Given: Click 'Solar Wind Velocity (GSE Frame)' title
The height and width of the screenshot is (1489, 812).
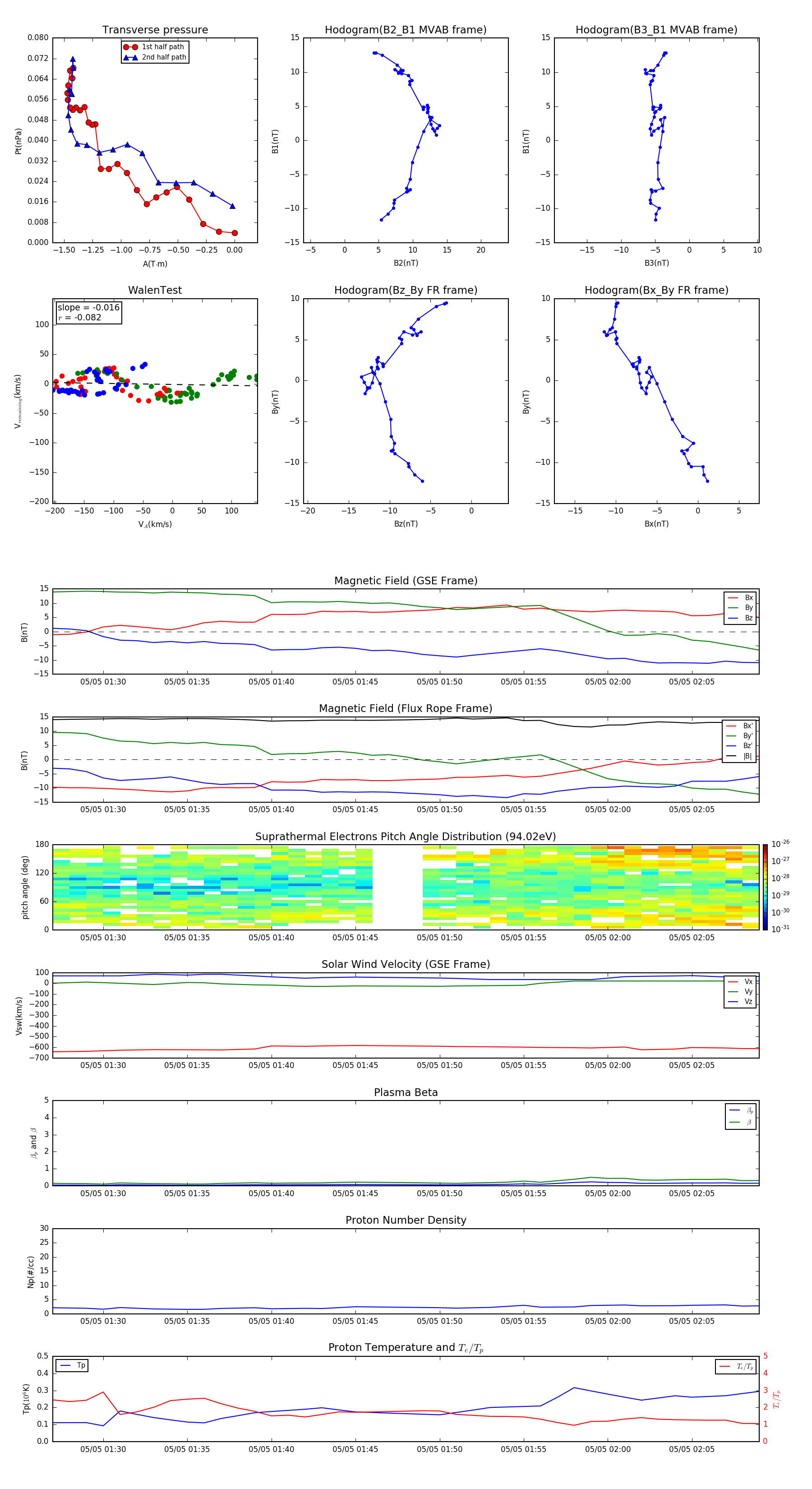Looking at the screenshot, I should tap(406, 965).
